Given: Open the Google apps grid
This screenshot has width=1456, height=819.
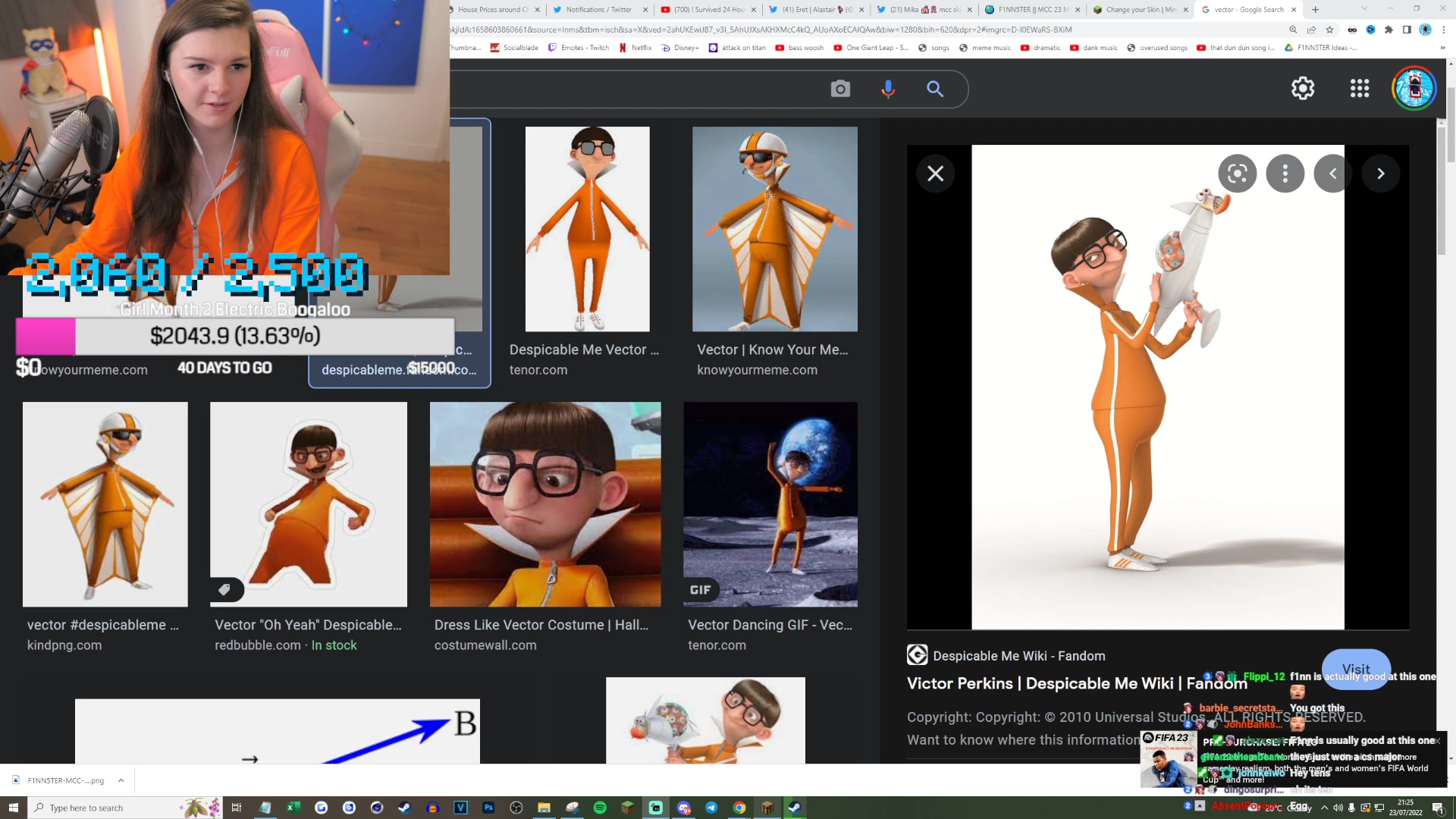Looking at the screenshot, I should pos(1360,89).
